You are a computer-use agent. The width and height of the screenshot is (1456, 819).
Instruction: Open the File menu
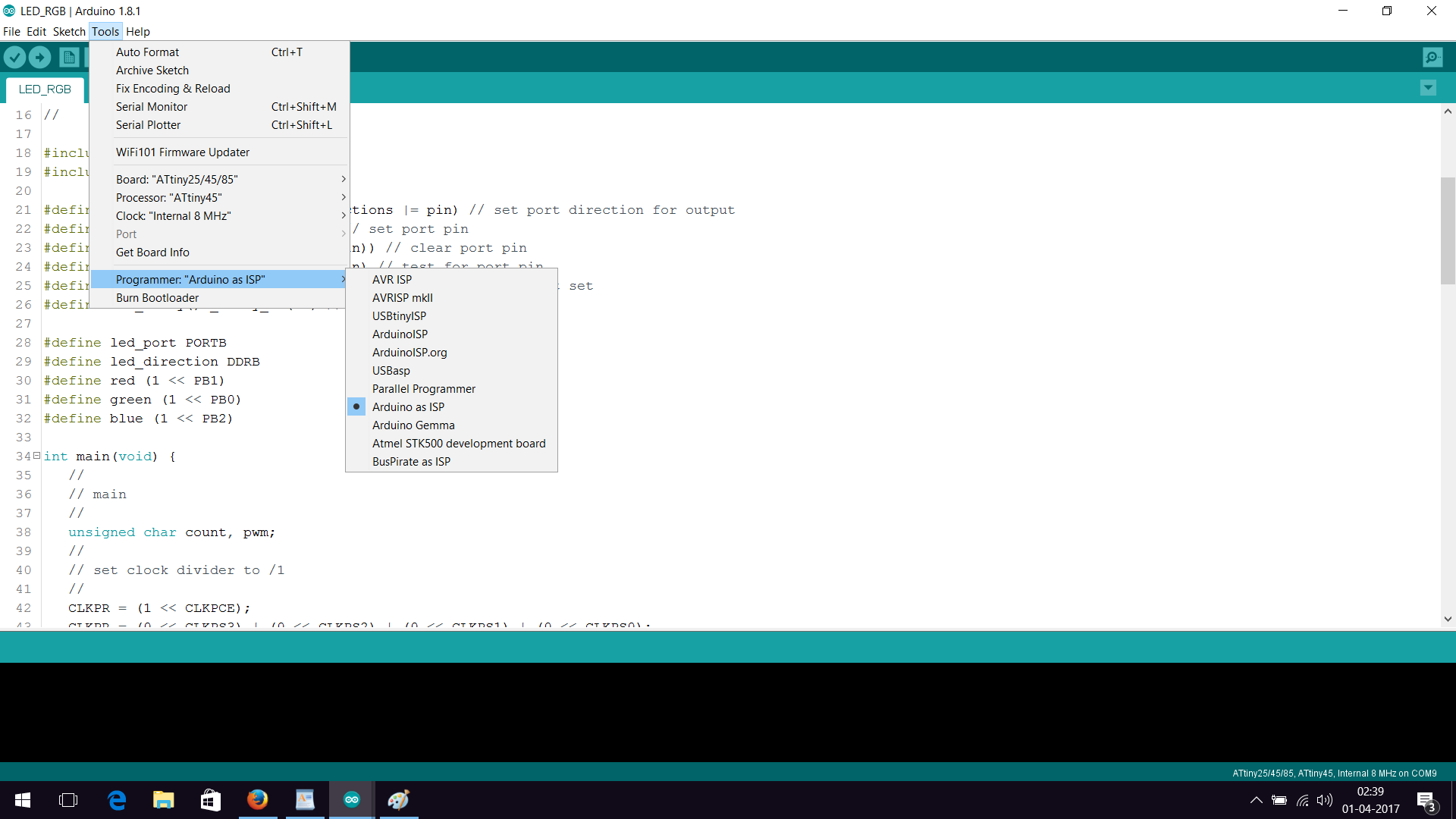(11, 32)
